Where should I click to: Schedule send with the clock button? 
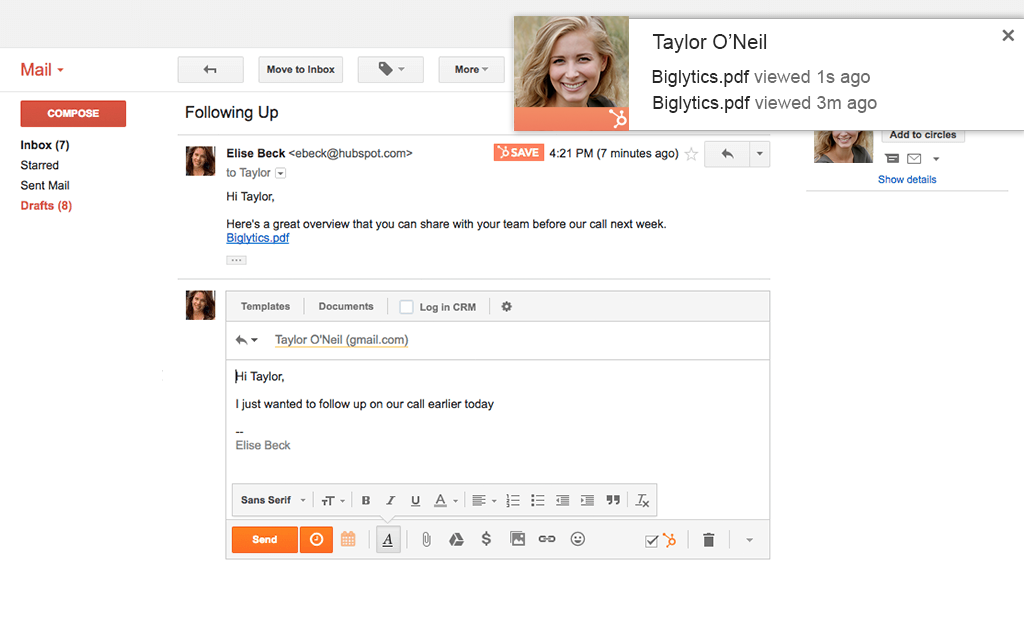[316, 539]
